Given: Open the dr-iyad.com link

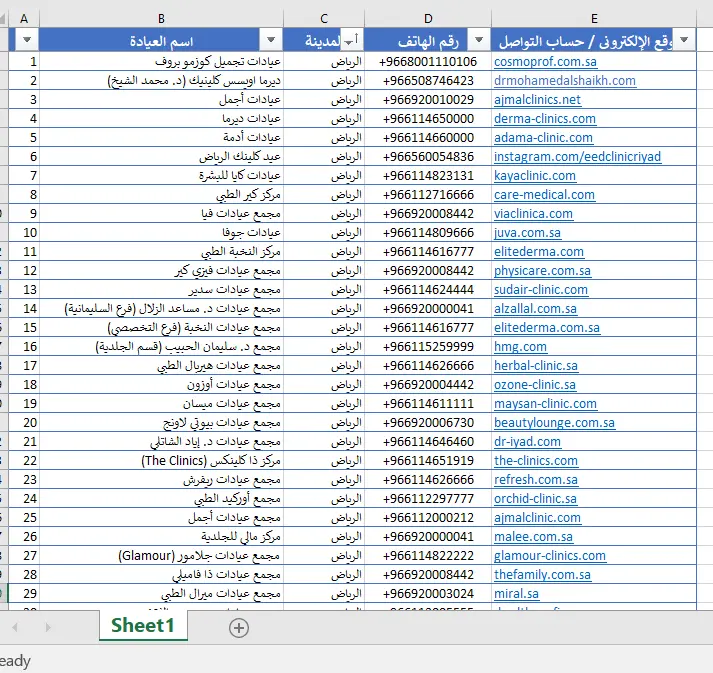Looking at the screenshot, I should 527,442.
